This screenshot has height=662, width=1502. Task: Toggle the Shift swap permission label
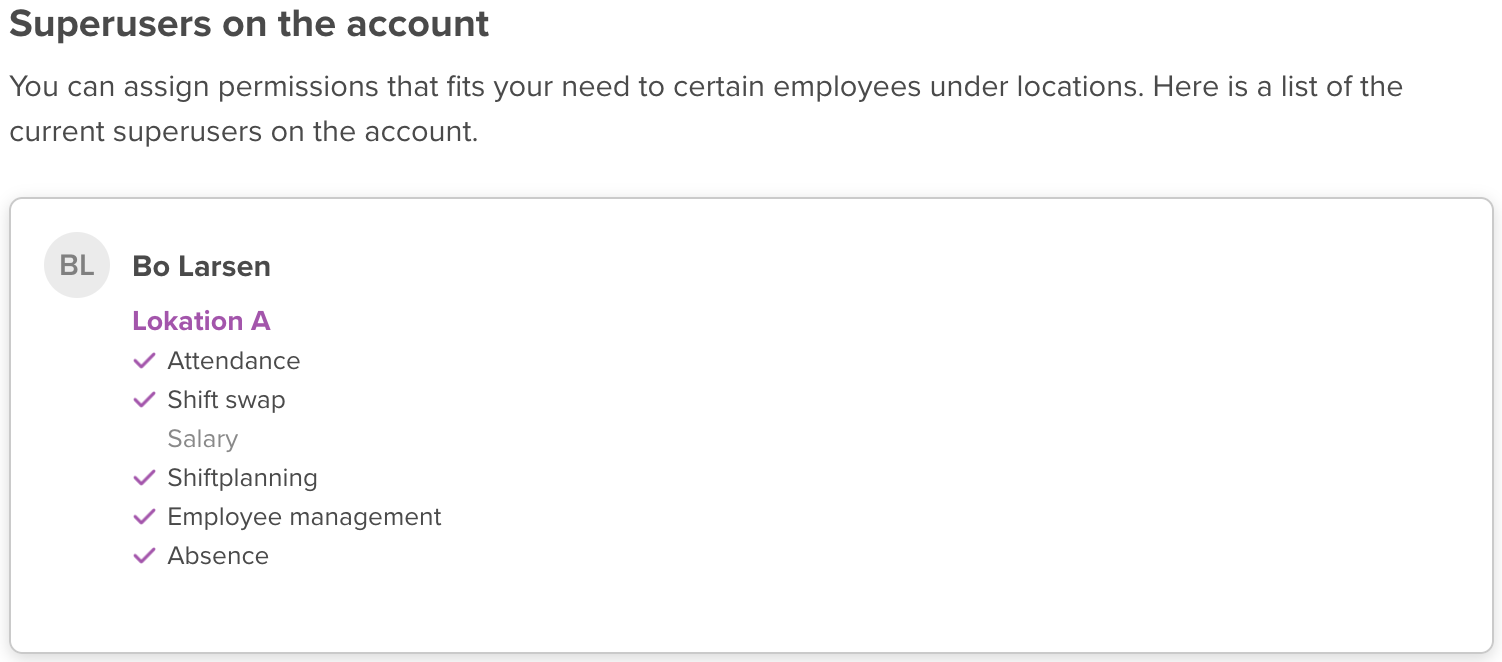point(226,399)
